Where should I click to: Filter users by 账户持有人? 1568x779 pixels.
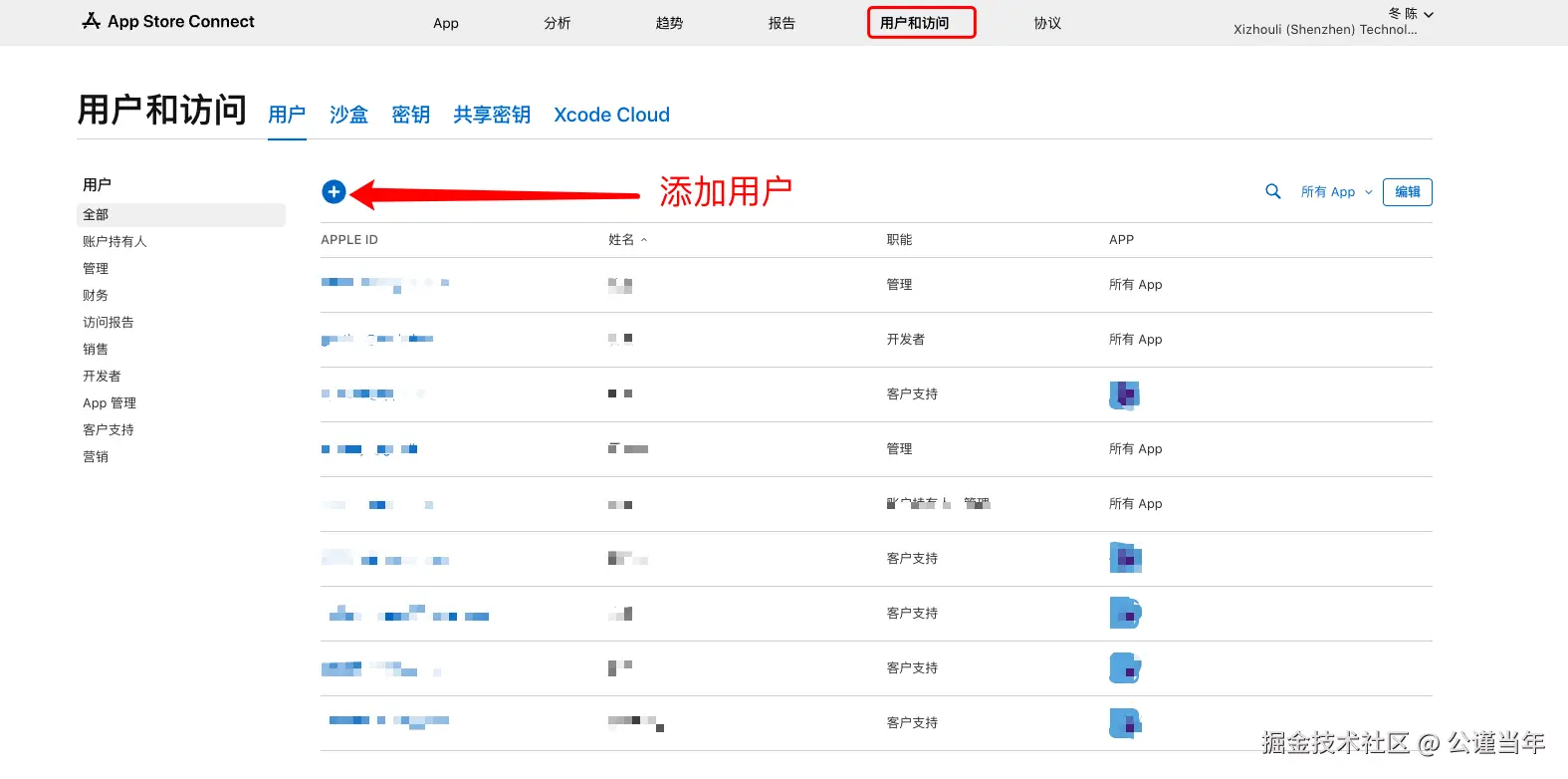(x=114, y=242)
